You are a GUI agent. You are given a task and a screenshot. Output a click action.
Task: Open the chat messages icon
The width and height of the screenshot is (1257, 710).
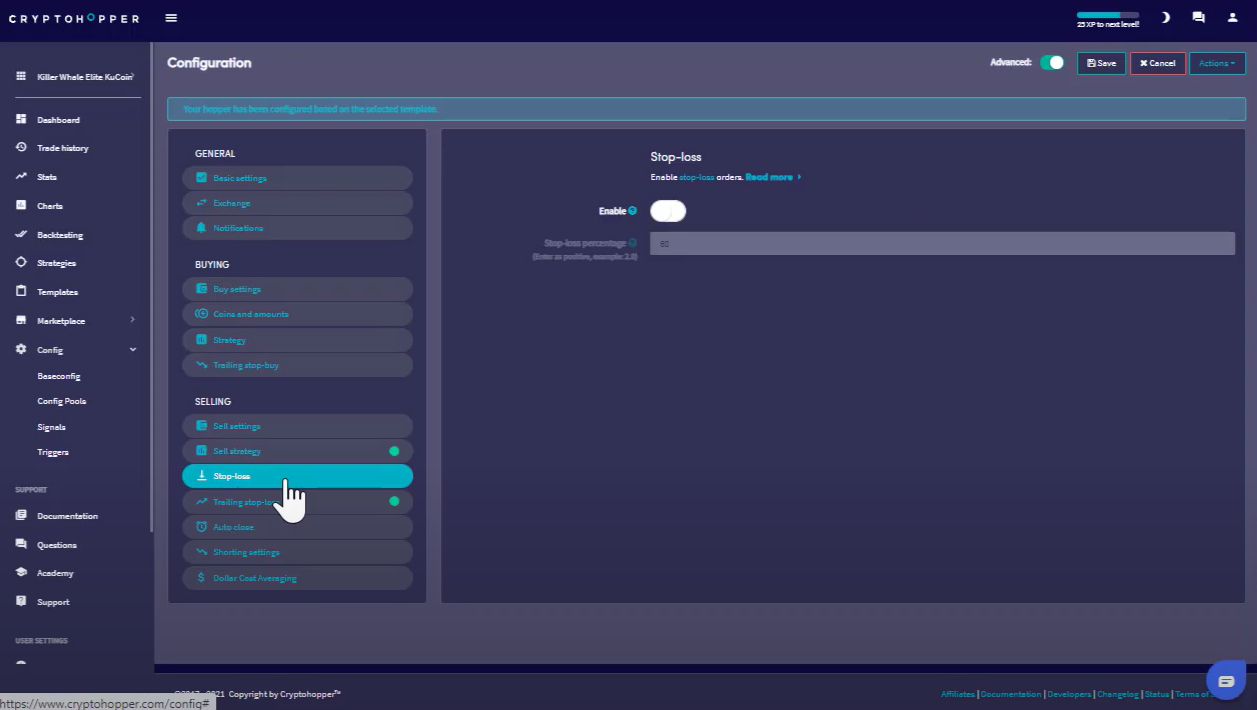(x=1198, y=18)
